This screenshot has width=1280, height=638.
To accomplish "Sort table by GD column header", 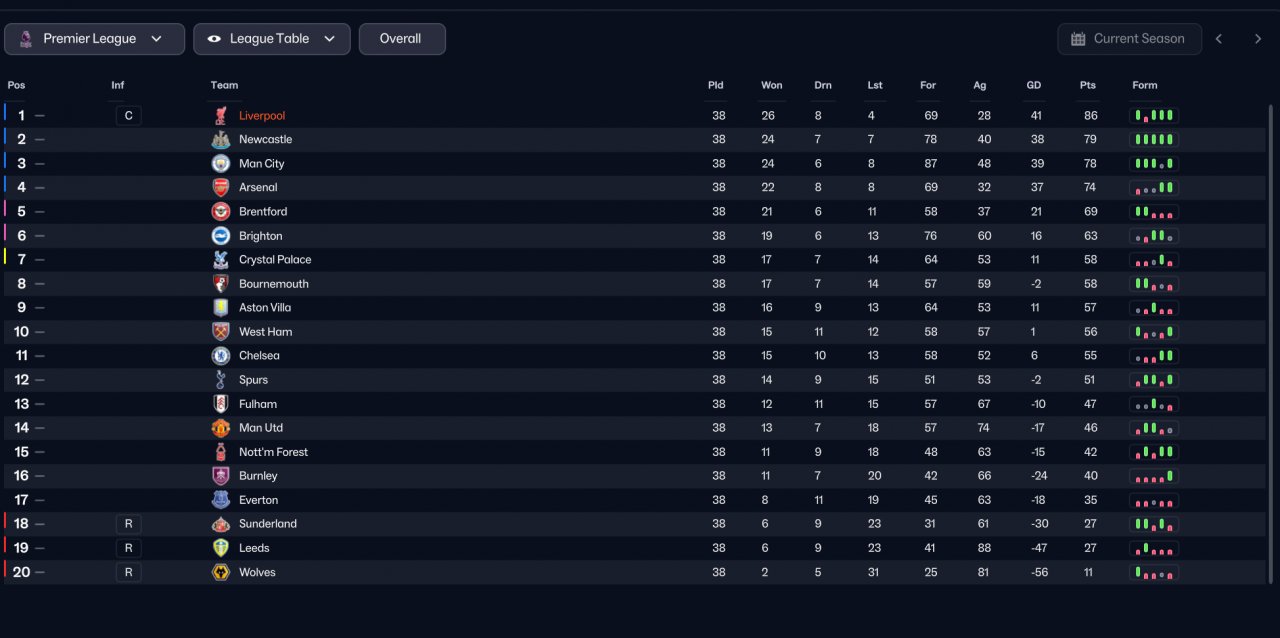I will [1034, 85].
